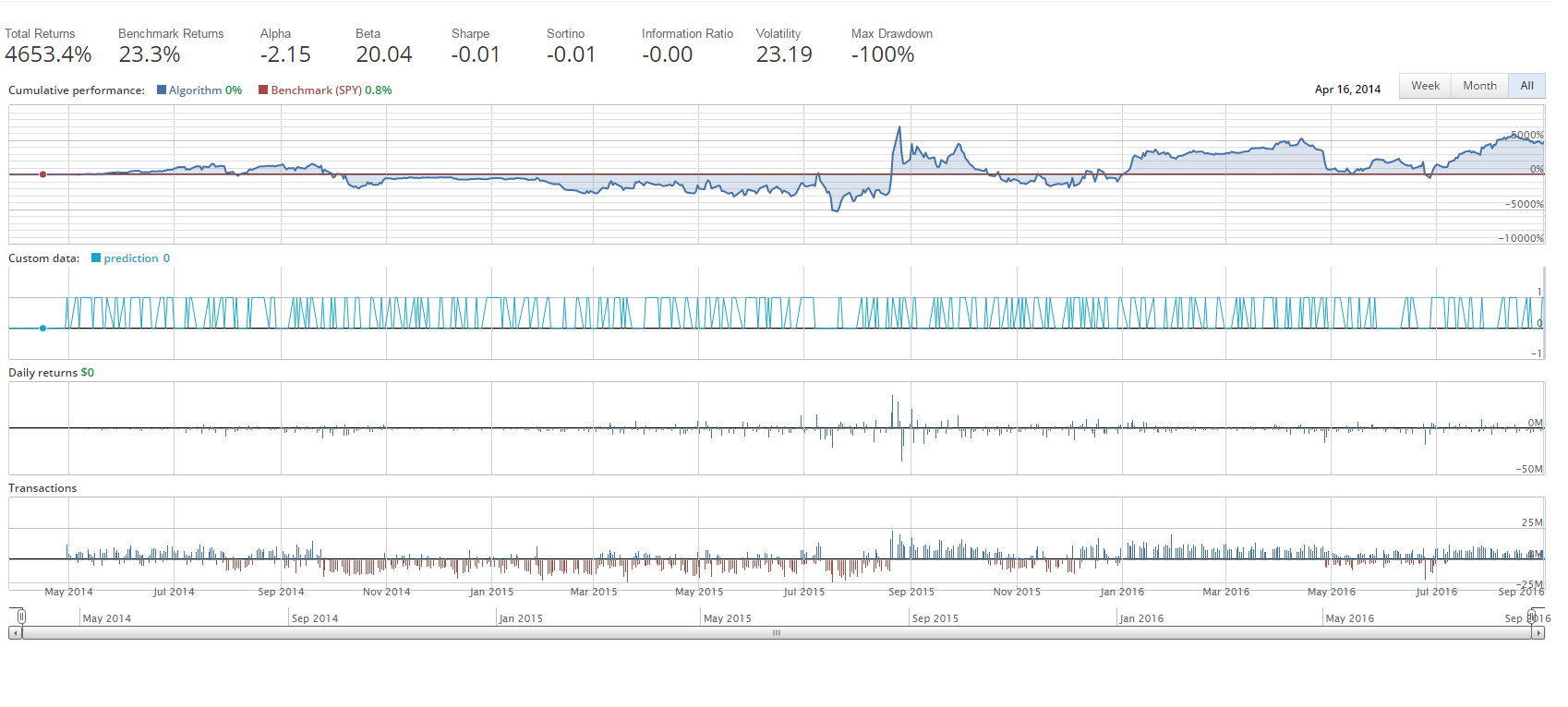Click the Max Drawdown -100% value
The image size is (1568, 707).
[x=883, y=54]
